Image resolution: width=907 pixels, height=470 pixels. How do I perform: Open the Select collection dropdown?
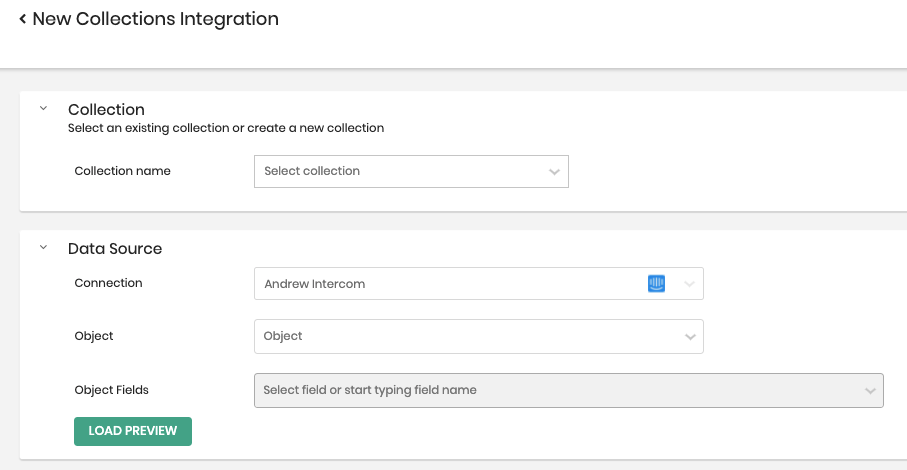pyautogui.click(x=411, y=171)
